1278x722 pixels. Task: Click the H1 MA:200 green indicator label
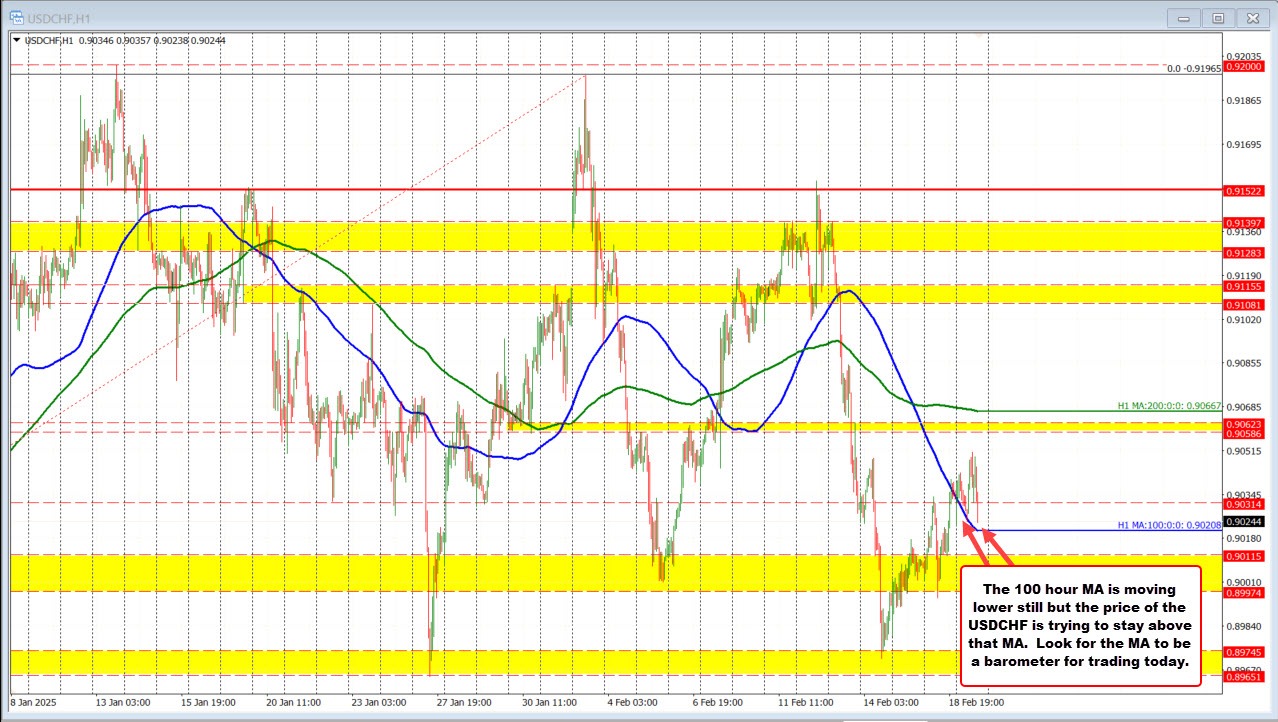(x=1168, y=406)
